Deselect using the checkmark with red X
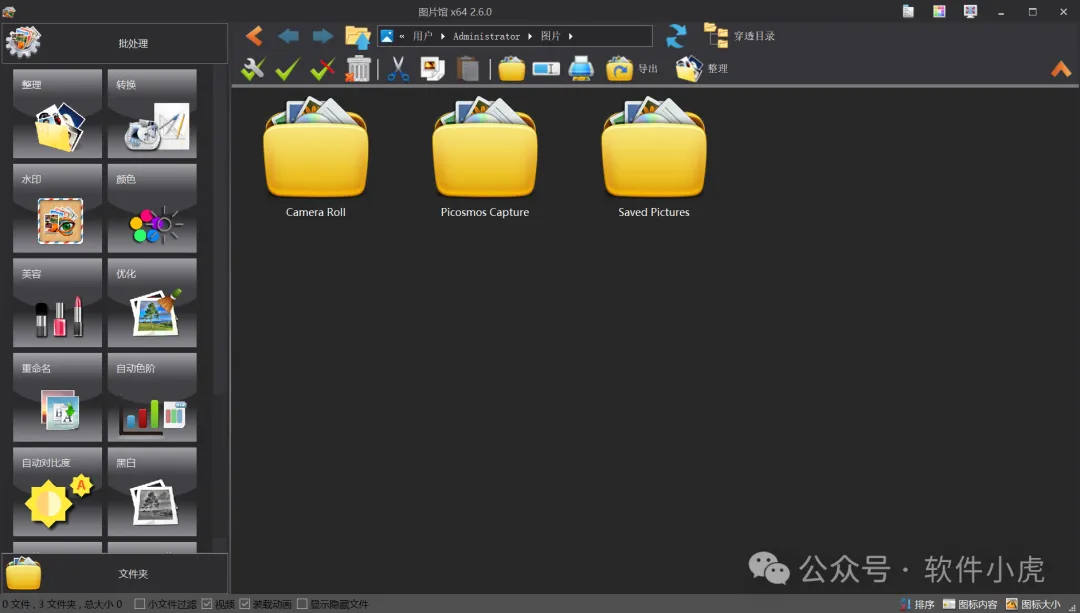Viewport: 1080px width, 613px height. click(322, 69)
